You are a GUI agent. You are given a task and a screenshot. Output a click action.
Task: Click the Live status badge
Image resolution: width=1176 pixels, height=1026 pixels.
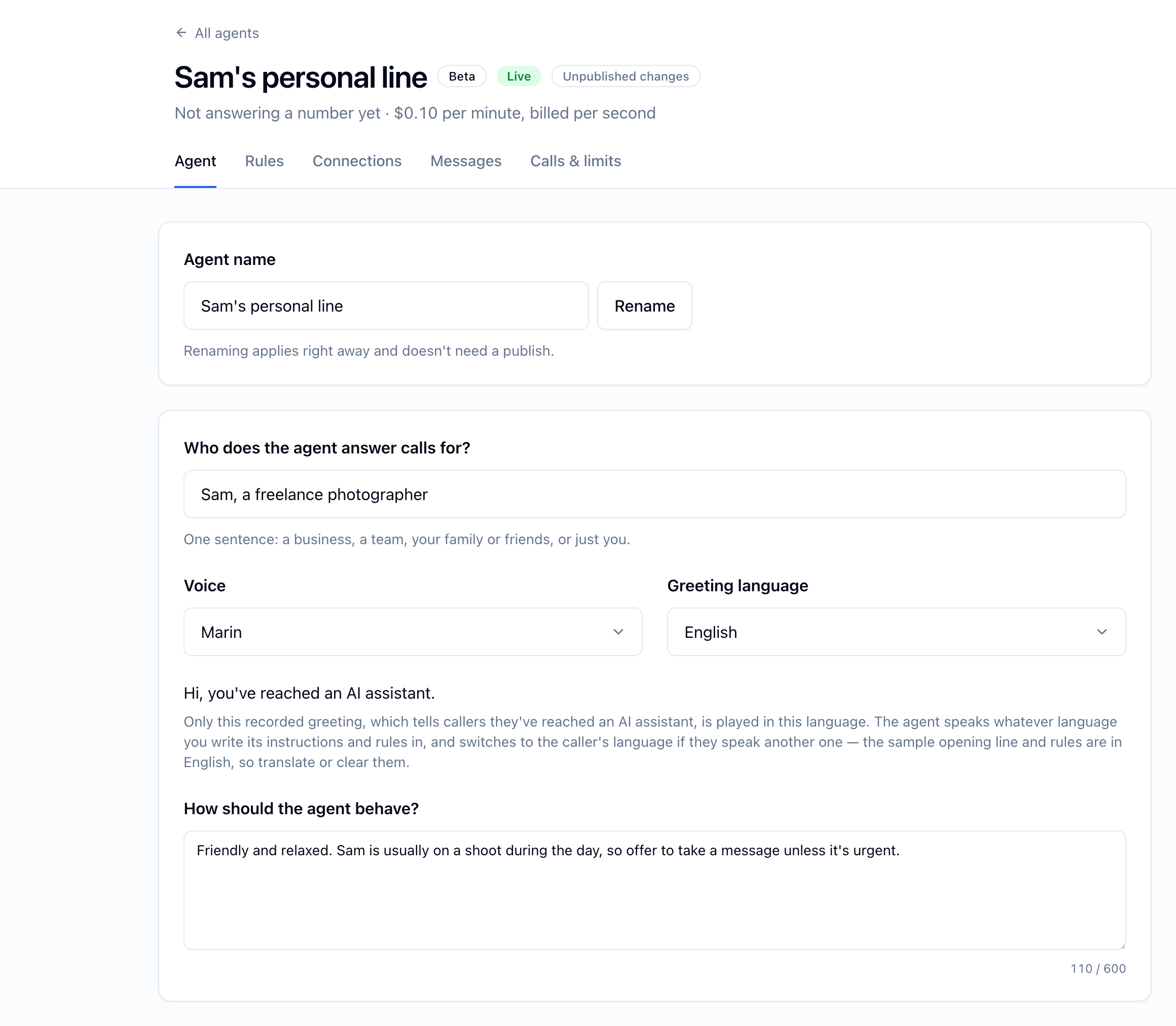[x=519, y=76]
